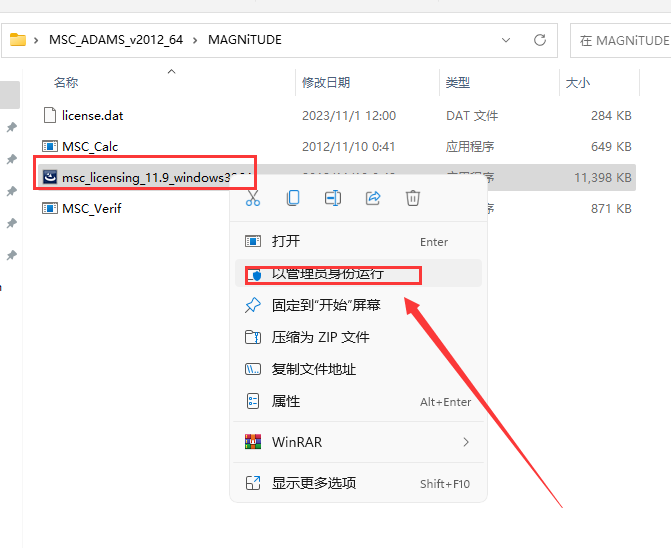Select the msc_licensing_11.9_windows file row
The image size is (671, 548).
[336, 178]
